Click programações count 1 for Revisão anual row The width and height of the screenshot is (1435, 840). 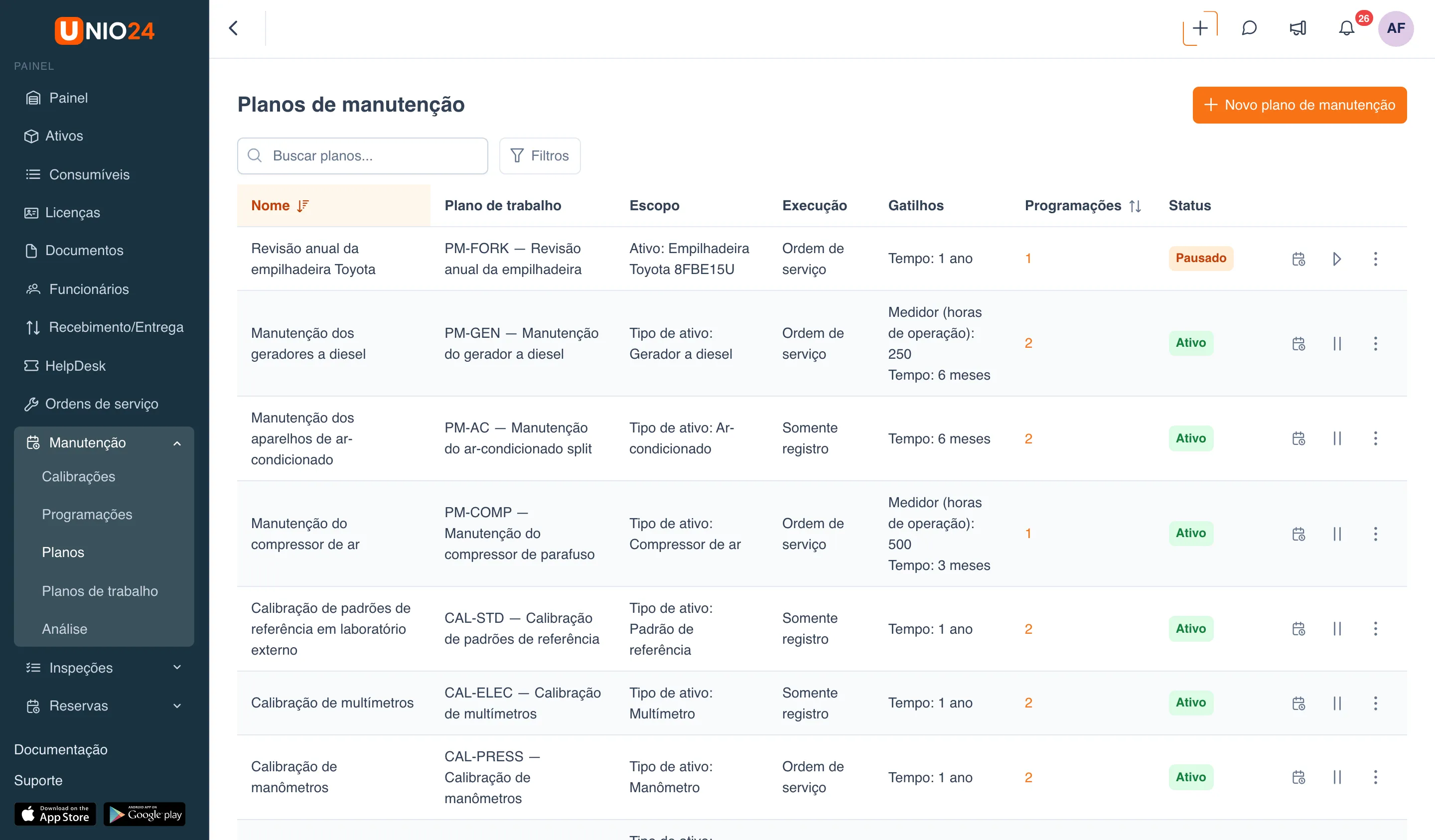click(1028, 259)
